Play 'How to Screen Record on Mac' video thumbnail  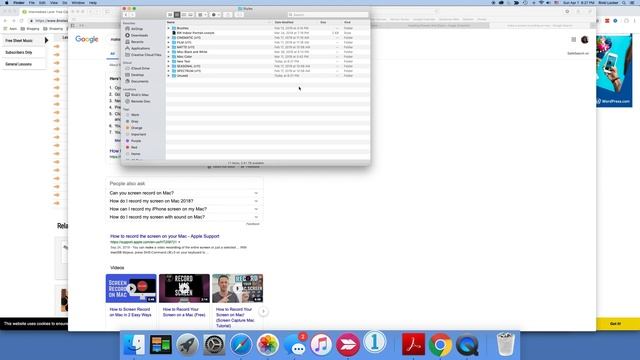coord(131,289)
